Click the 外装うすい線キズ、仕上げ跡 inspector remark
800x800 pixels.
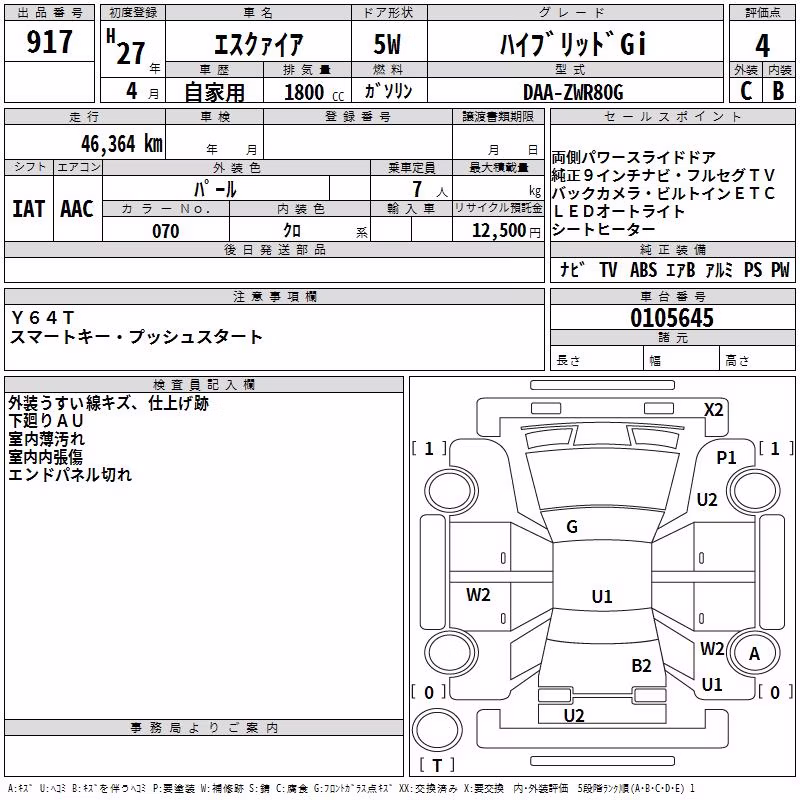pos(109,403)
